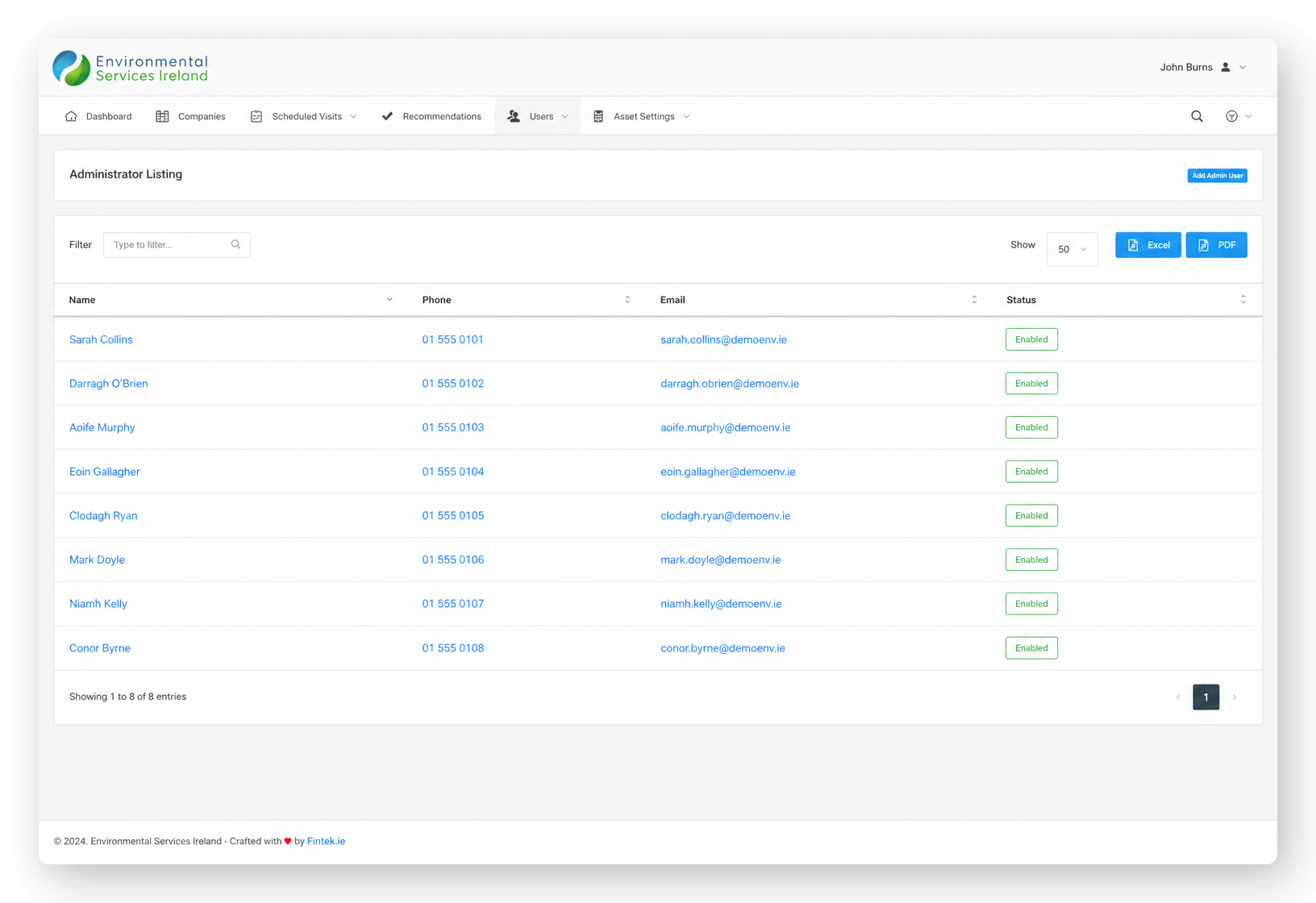Click the Showing 1 to 8 of 8 entries text
Screen dimensions: 1316x903
pyautogui.click(x=127, y=697)
